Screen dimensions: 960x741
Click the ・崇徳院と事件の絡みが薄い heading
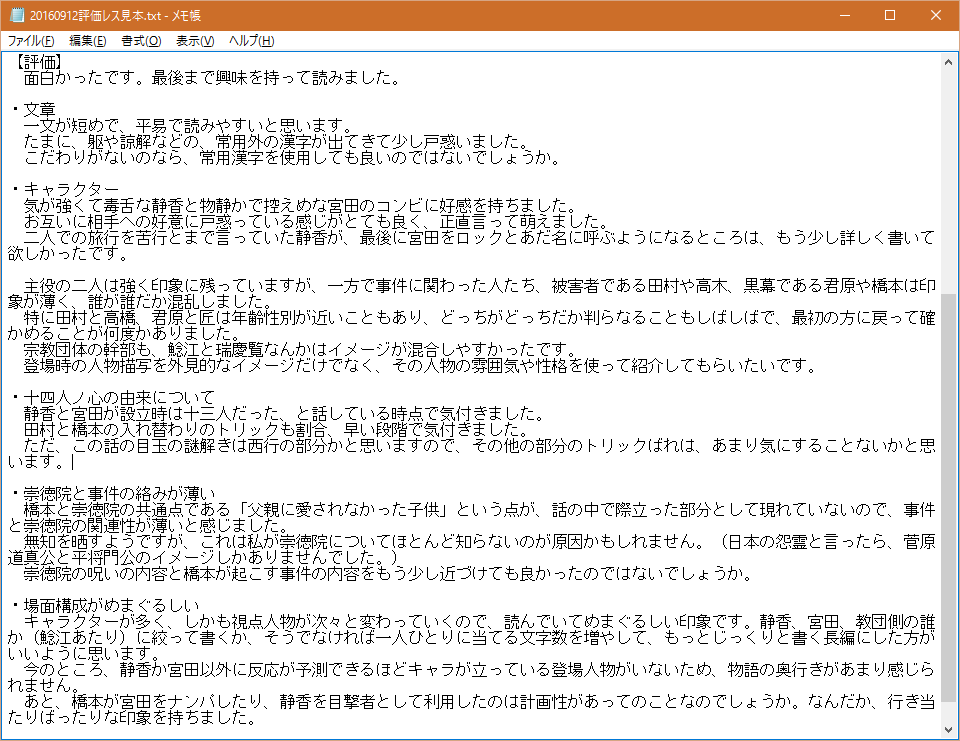click(x=112, y=494)
